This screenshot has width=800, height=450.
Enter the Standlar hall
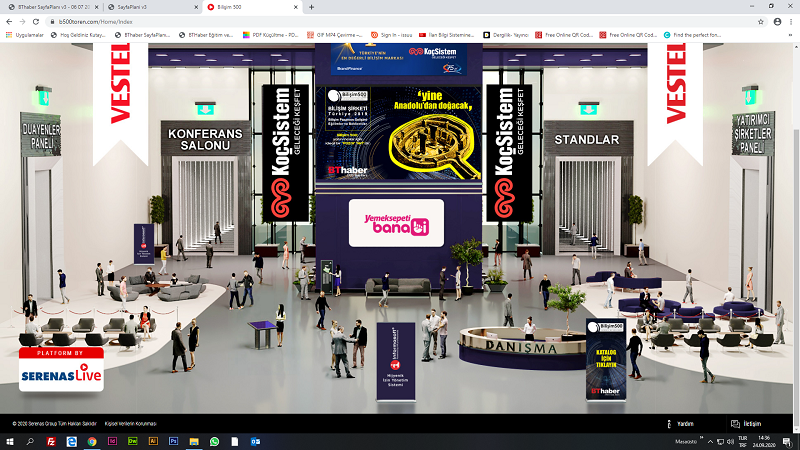588,204
